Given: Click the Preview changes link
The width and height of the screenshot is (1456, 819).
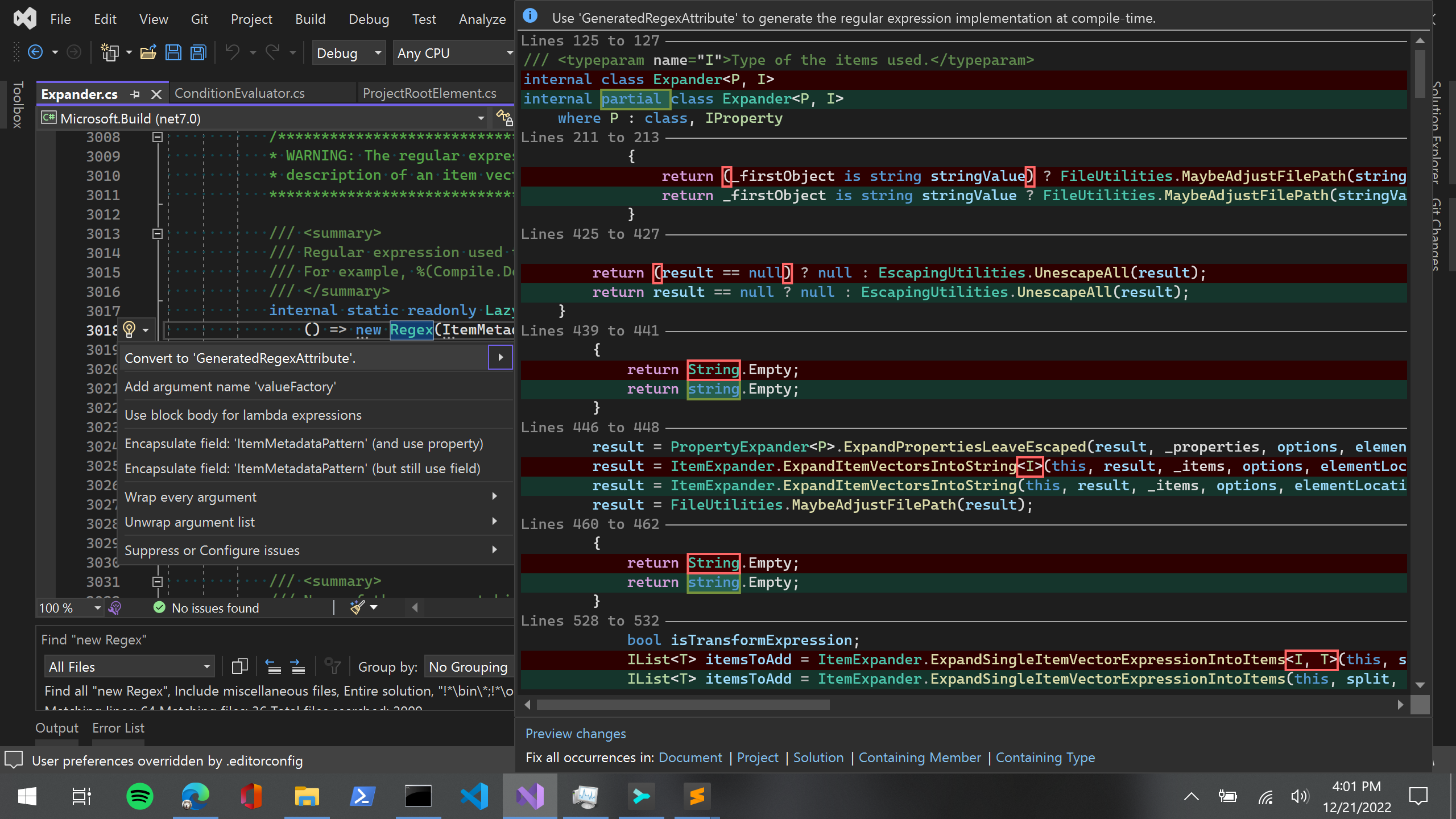Looking at the screenshot, I should point(576,734).
